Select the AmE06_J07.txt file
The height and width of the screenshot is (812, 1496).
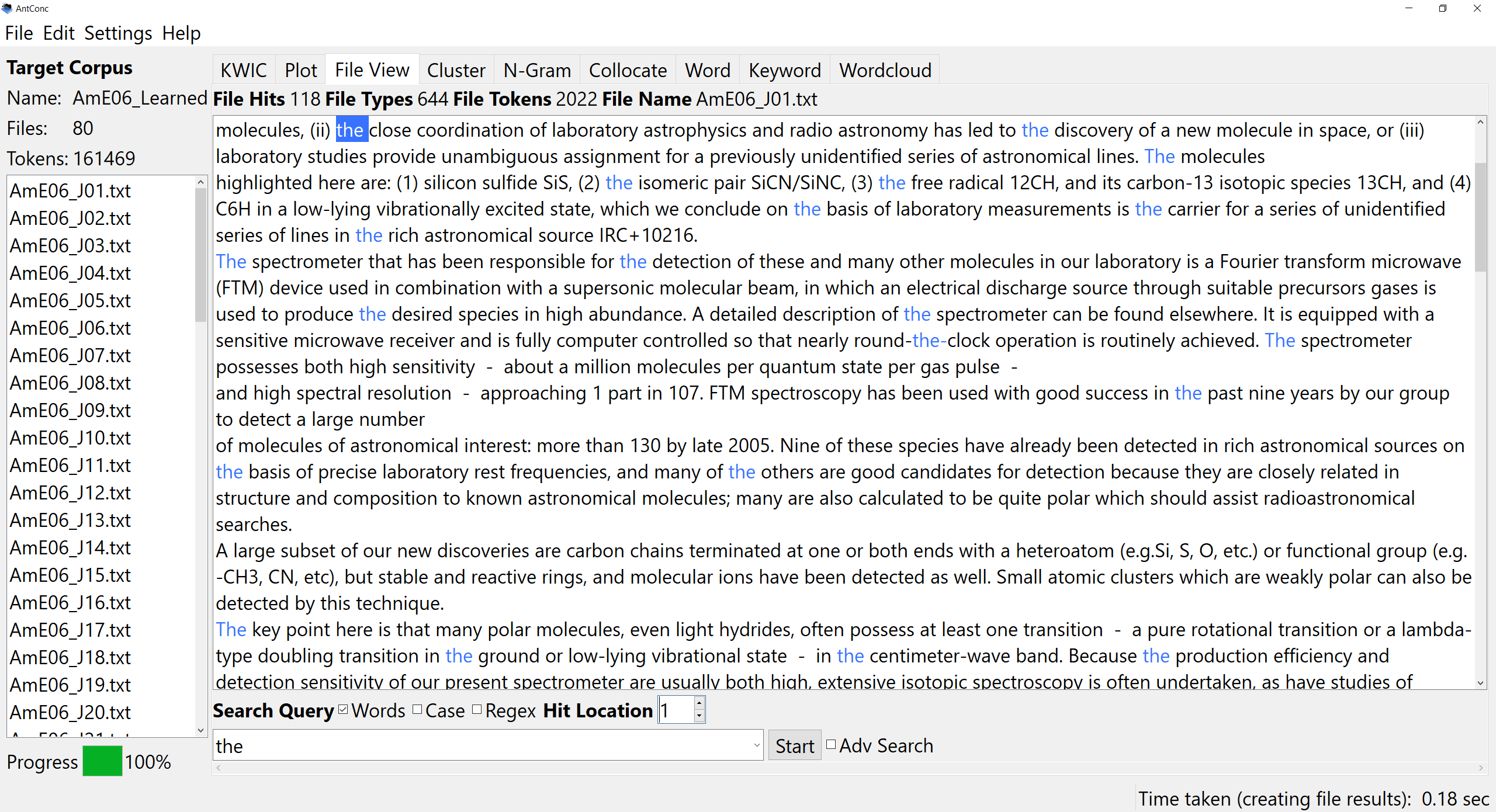pyautogui.click(x=70, y=355)
